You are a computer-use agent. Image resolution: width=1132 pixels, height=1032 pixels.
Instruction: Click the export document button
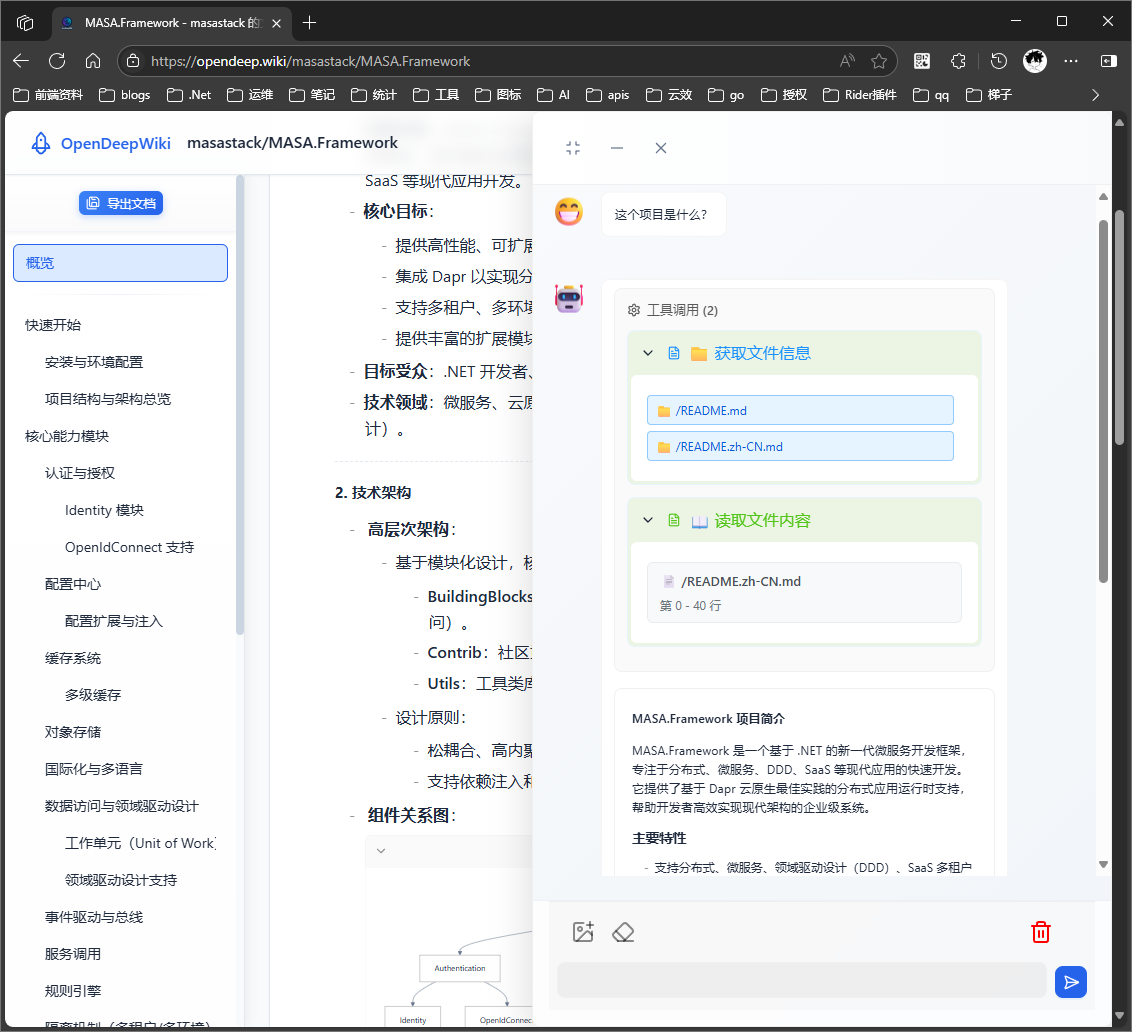(121, 203)
